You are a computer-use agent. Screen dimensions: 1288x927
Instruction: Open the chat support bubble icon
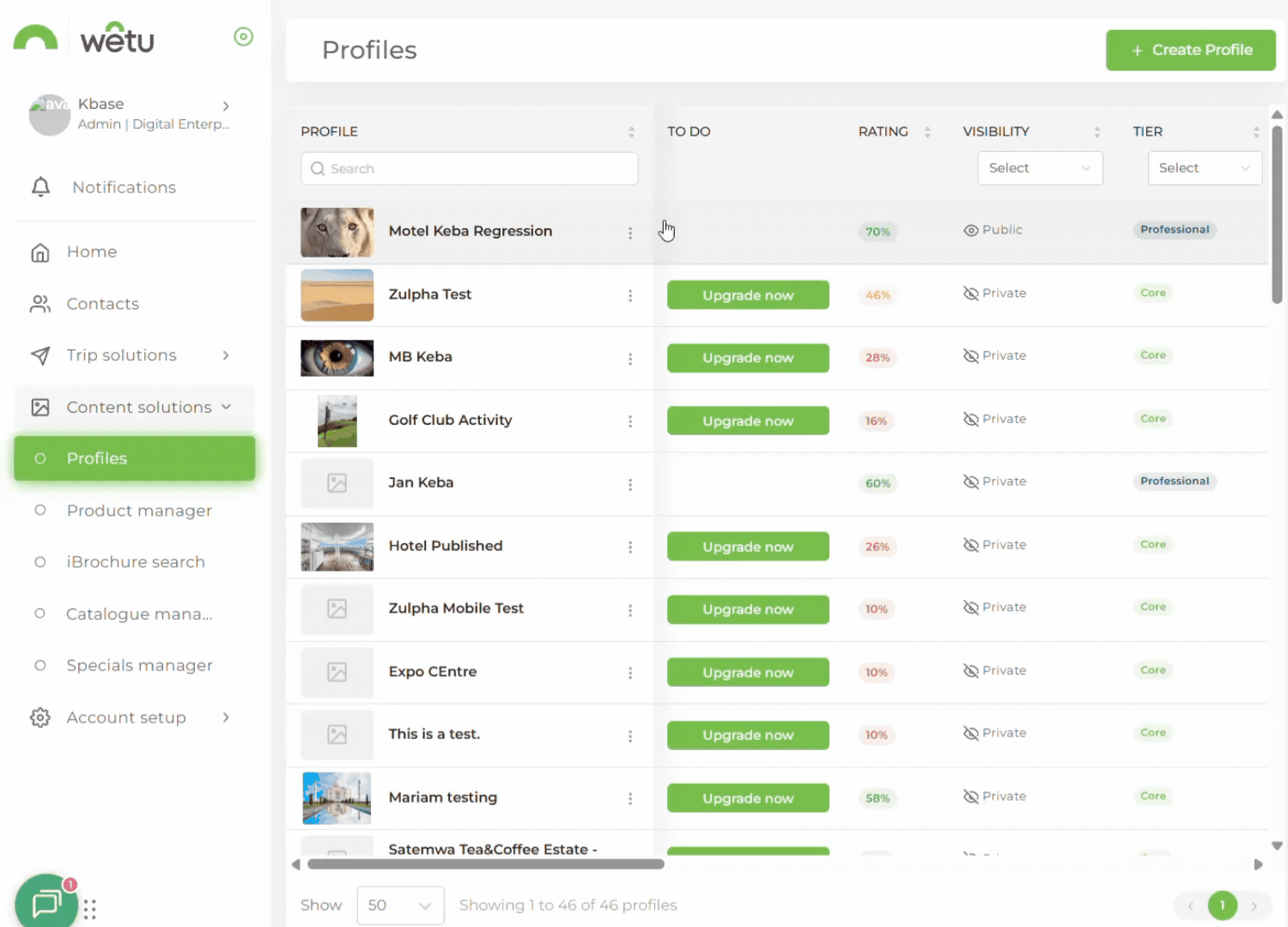click(46, 902)
